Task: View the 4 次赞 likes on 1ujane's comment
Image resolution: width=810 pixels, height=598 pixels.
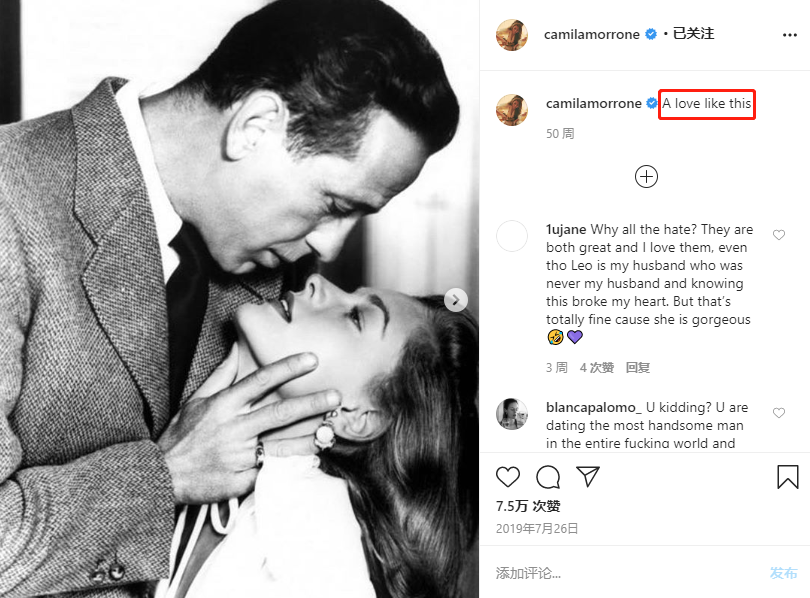Action: point(597,368)
